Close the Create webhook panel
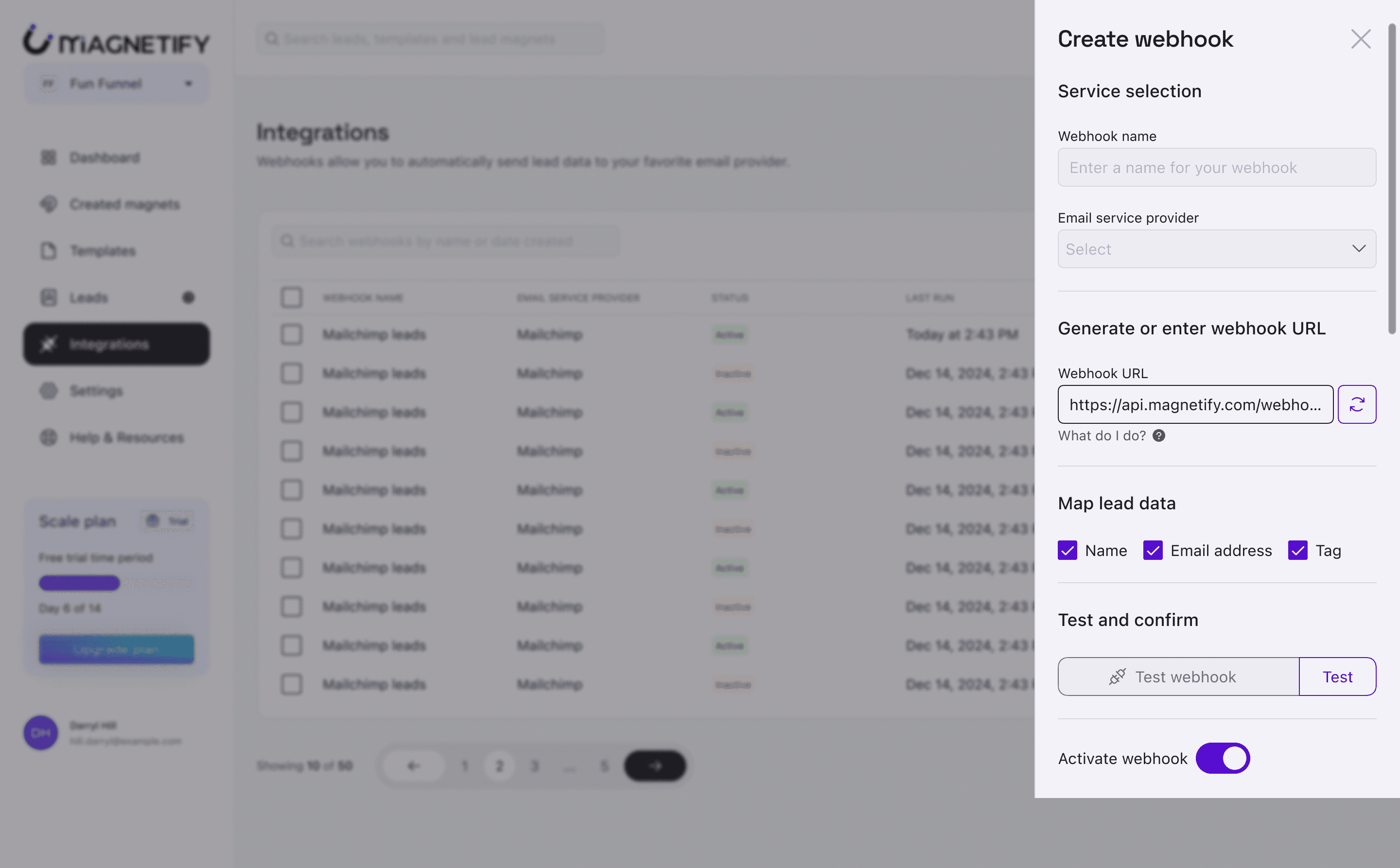 [x=1360, y=39]
